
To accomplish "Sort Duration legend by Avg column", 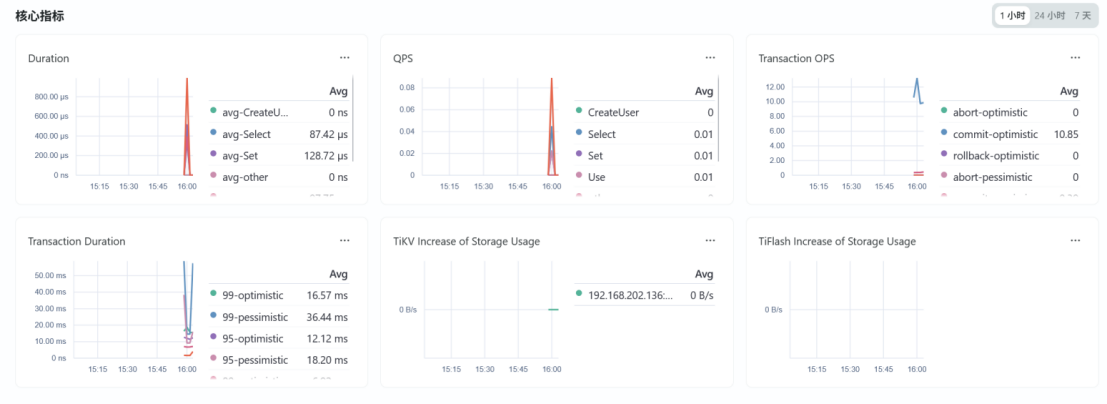I will click(338, 91).
